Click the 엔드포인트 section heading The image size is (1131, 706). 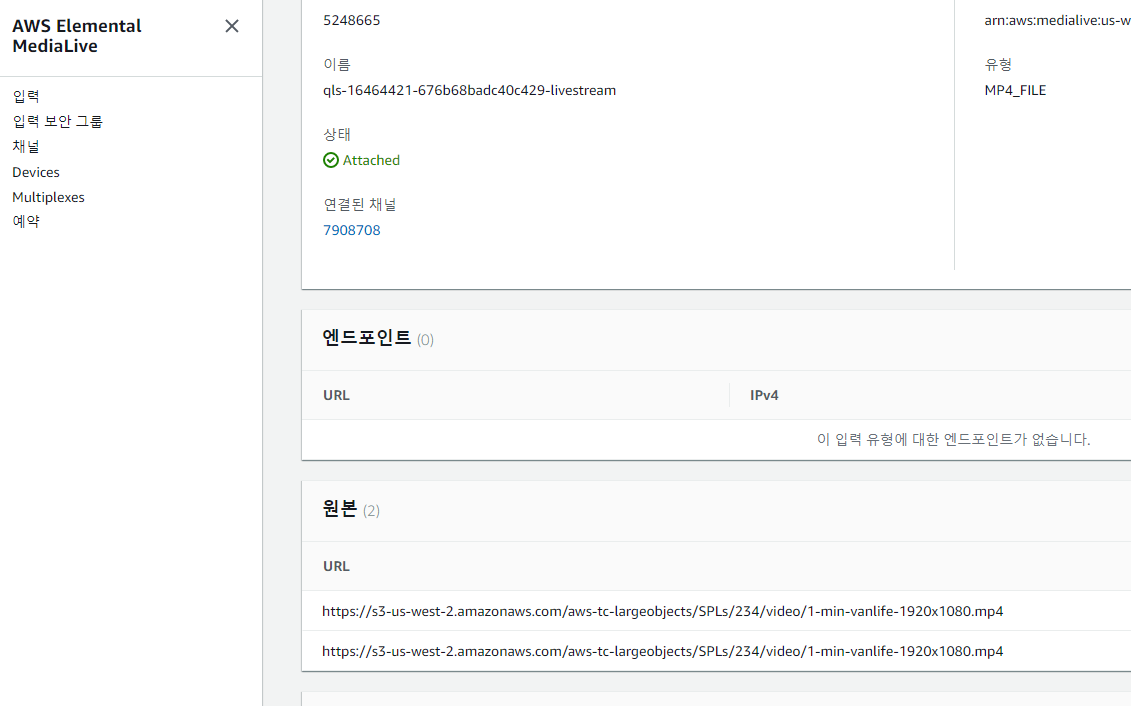(x=366, y=337)
